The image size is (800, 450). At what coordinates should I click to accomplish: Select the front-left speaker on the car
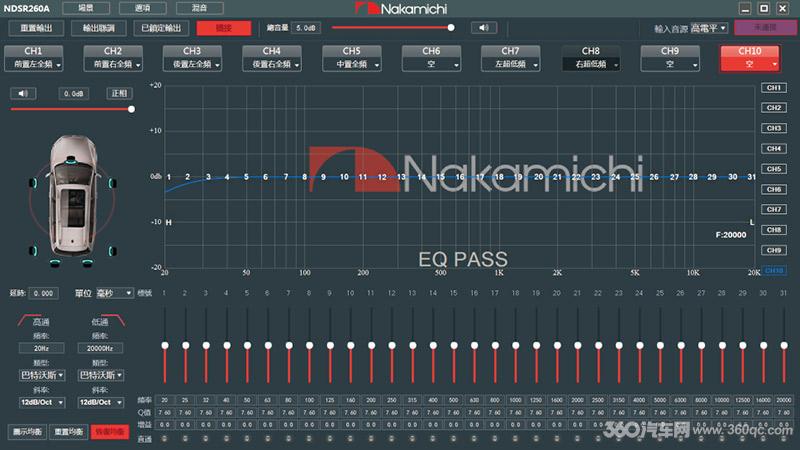click(33, 183)
